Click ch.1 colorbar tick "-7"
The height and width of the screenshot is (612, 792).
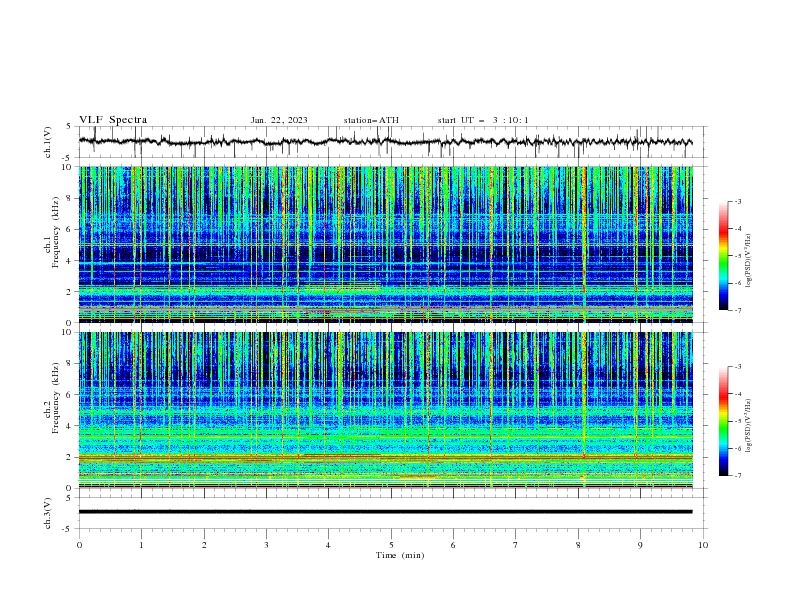click(738, 310)
